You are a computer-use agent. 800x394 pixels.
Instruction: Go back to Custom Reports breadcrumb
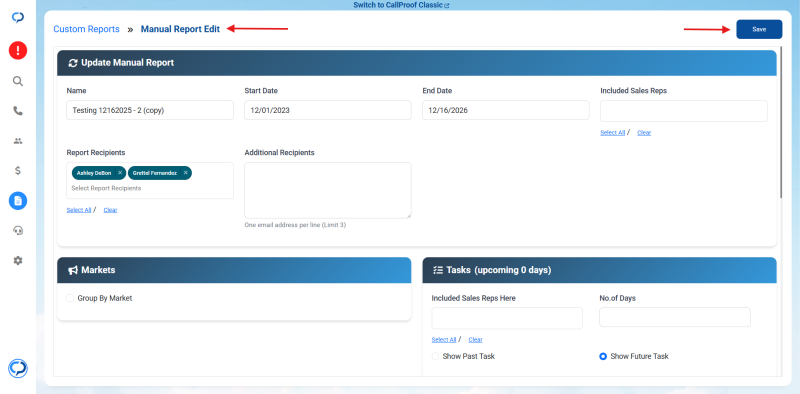(x=86, y=29)
